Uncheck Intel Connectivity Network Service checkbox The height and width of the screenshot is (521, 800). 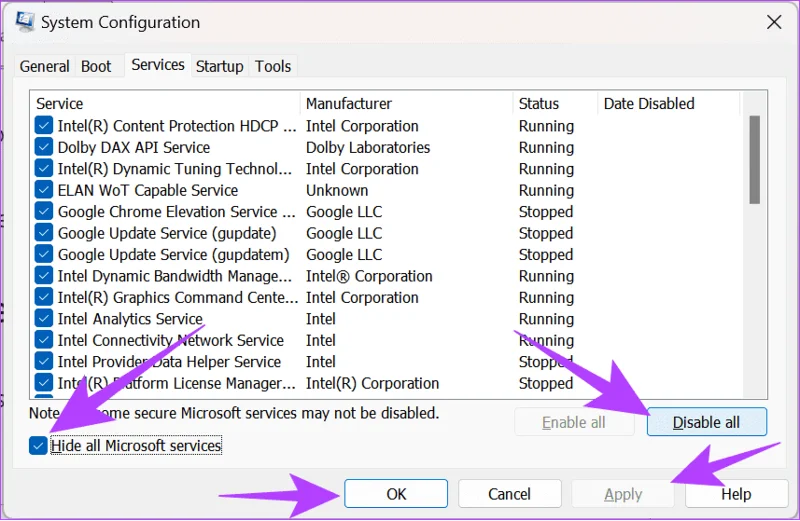coord(44,340)
